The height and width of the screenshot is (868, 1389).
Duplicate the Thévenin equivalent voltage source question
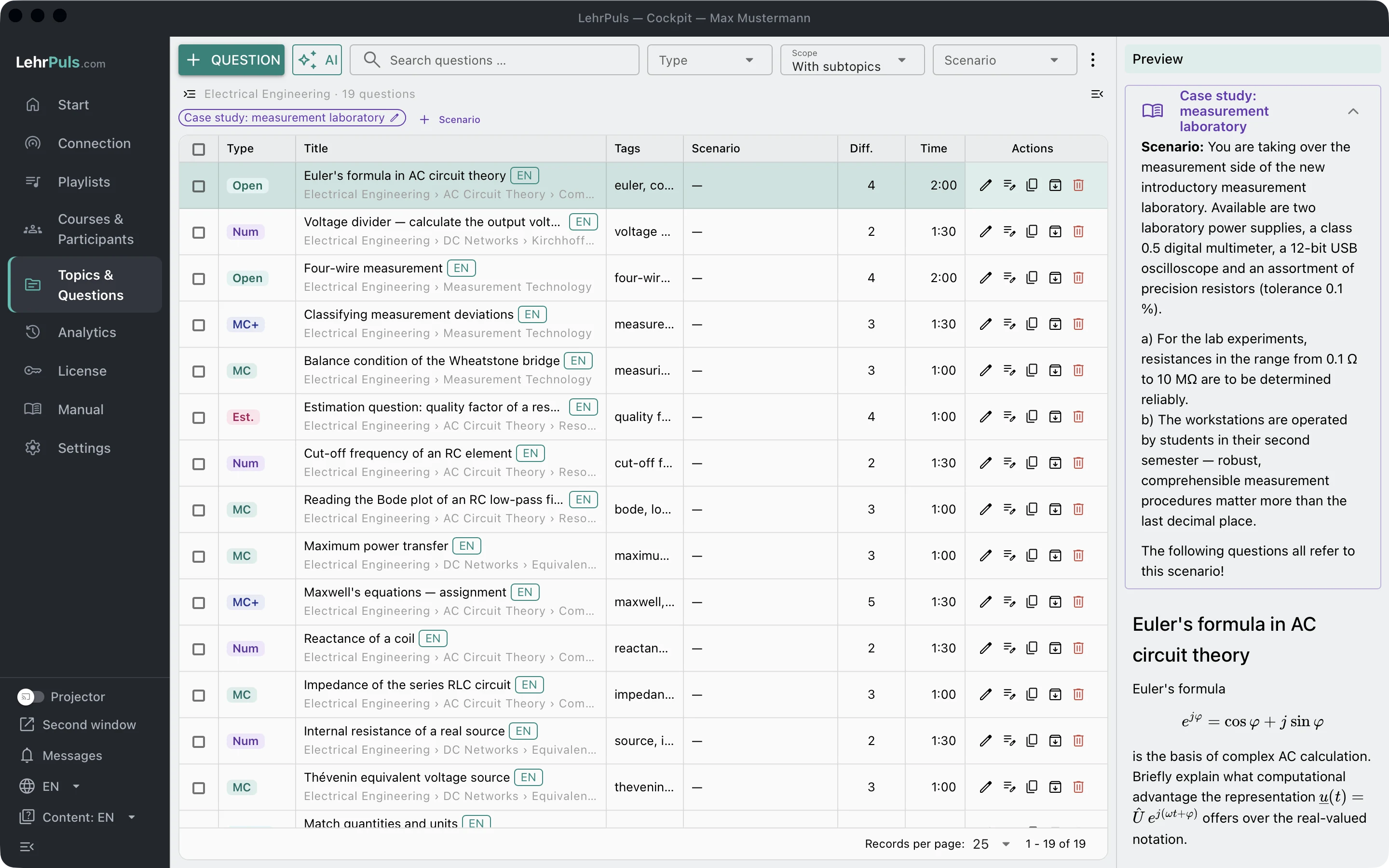pos(1032,787)
